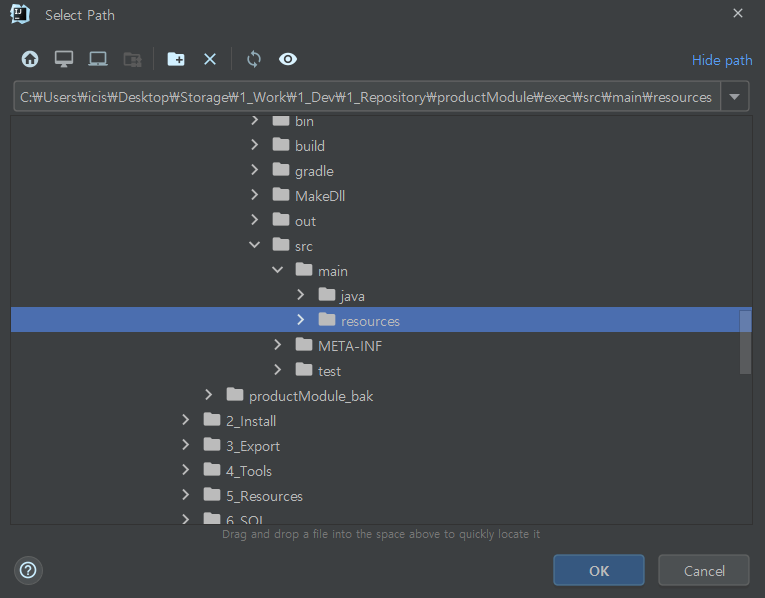Viewport: 765px width, 598px height.
Task: Click the IntelliJ logo in title bar
Action: pyautogui.click(x=20, y=14)
